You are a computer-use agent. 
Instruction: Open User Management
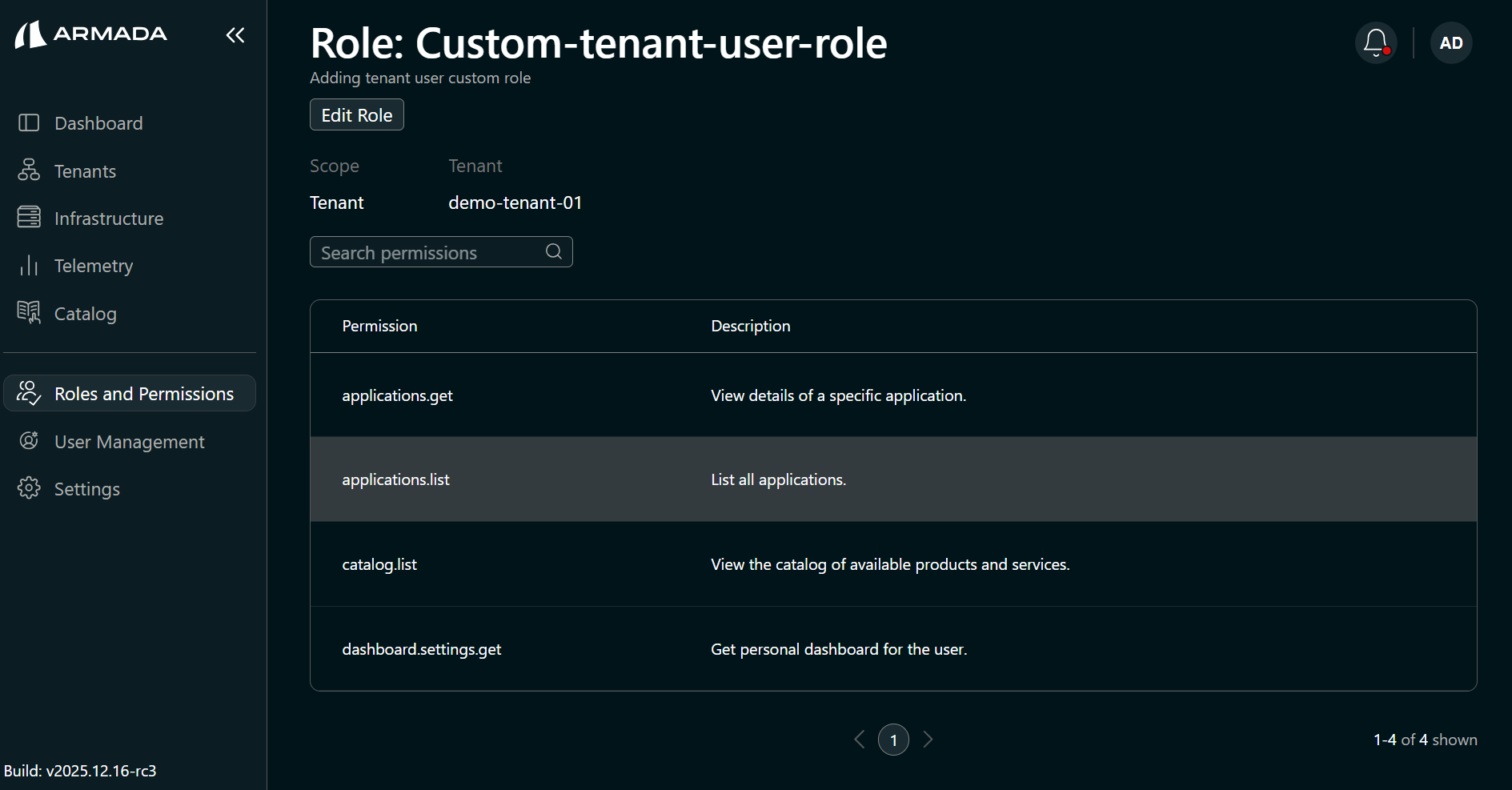(129, 441)
